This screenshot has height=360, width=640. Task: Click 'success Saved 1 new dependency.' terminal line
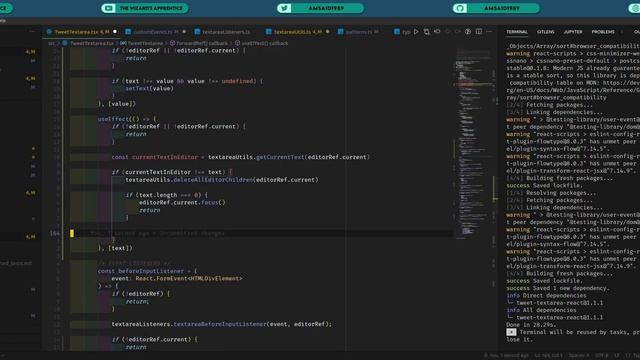(x=558, y=288)
